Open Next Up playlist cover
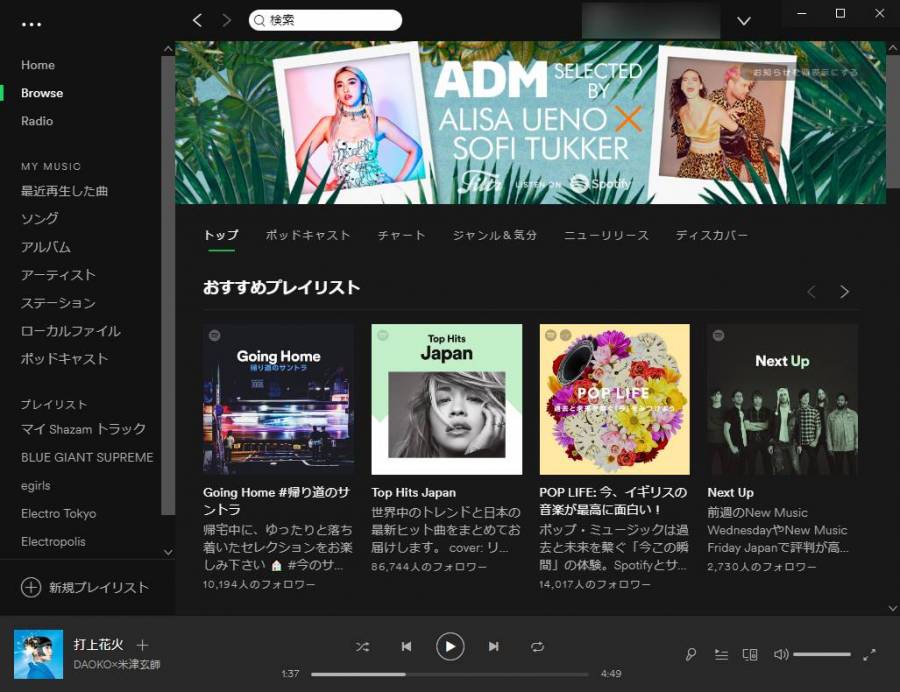The image size is (900, 692). [783, 399]
